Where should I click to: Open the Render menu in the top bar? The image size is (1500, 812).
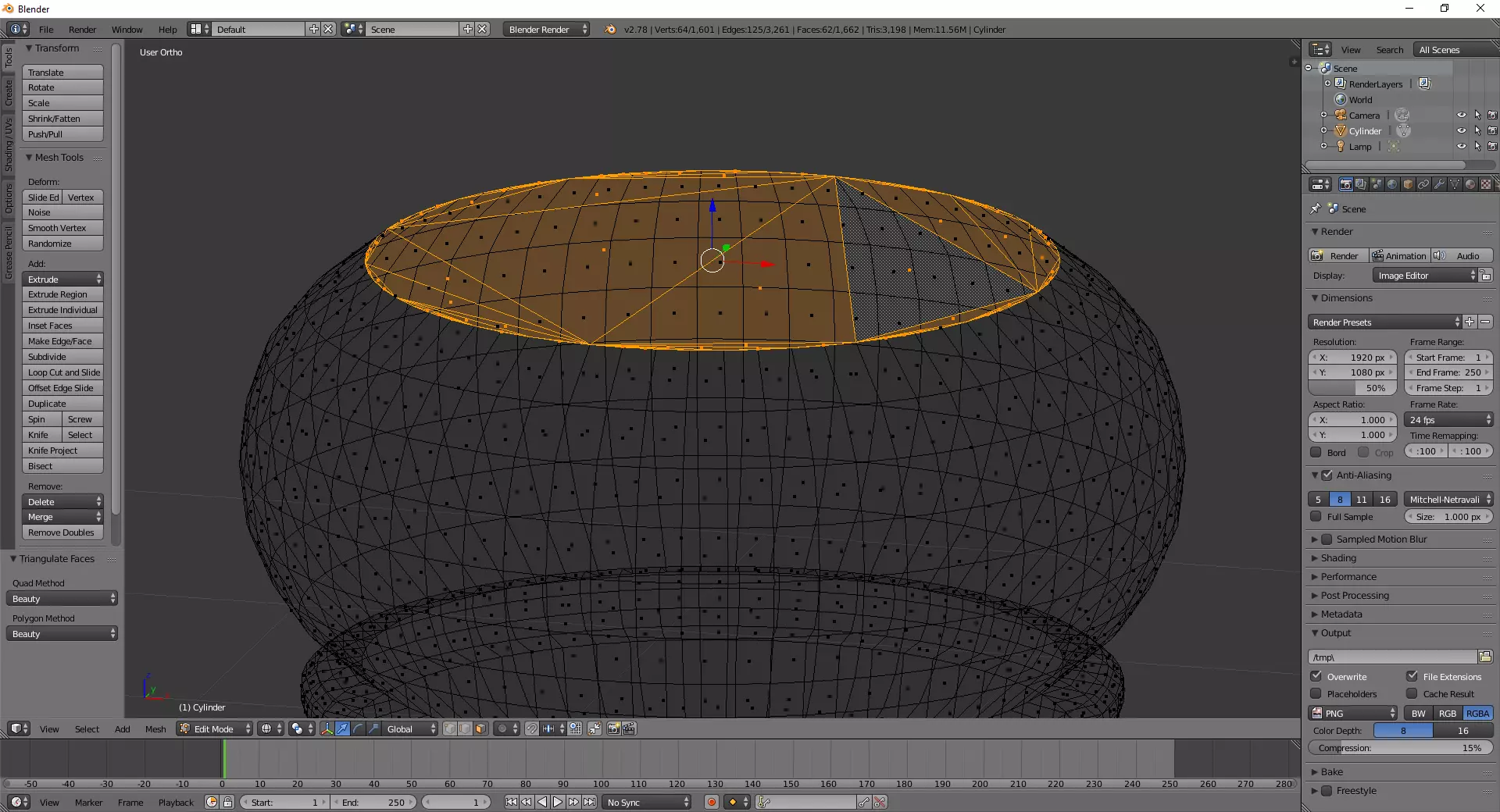pos(82,30)
